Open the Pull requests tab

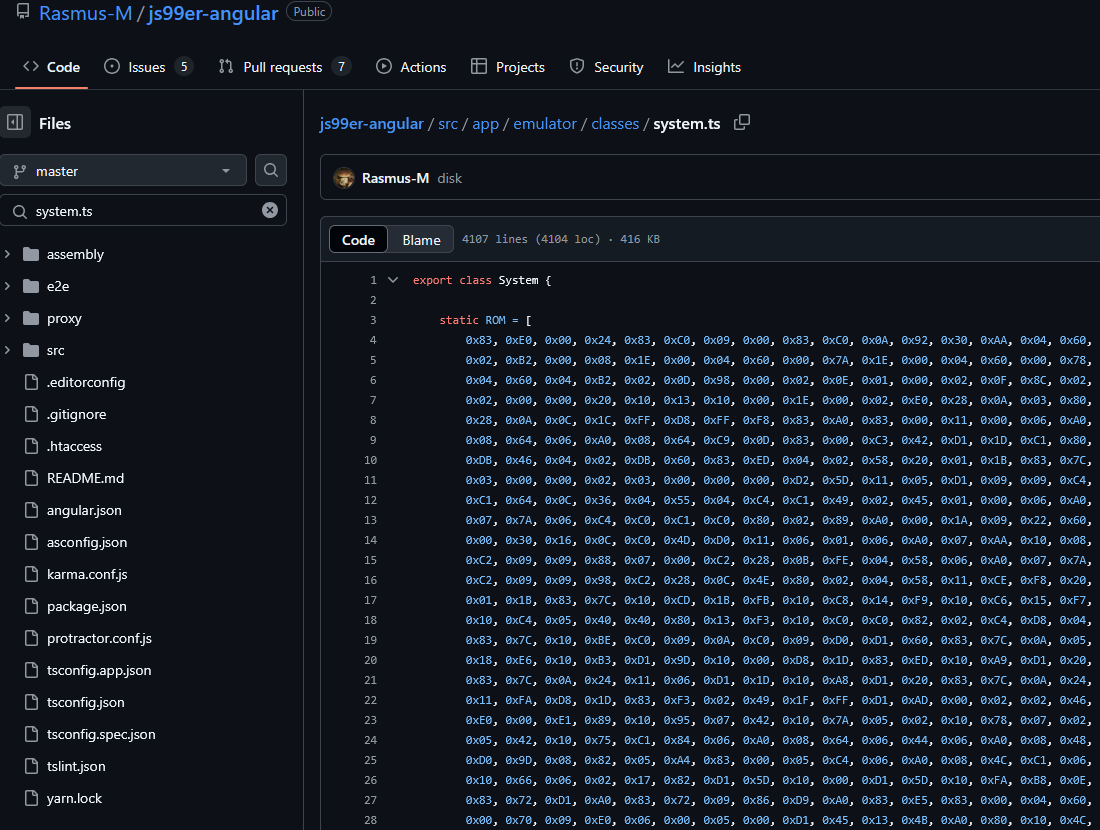(284, 67)
